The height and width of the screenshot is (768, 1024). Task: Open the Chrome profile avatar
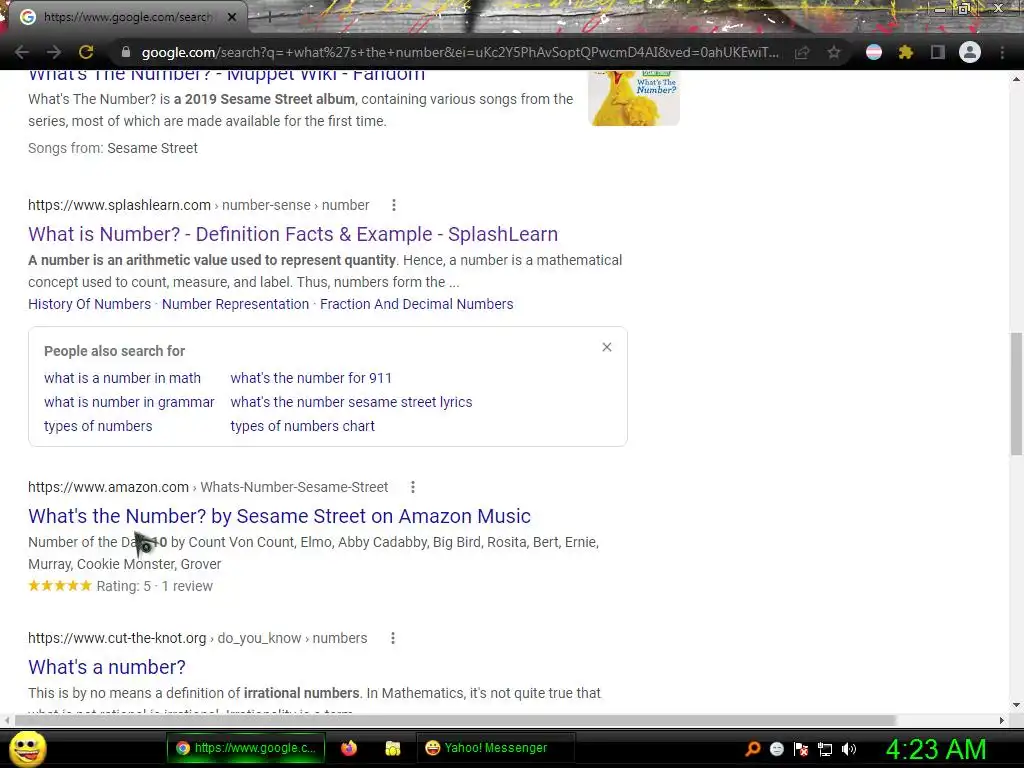(970, 52)
